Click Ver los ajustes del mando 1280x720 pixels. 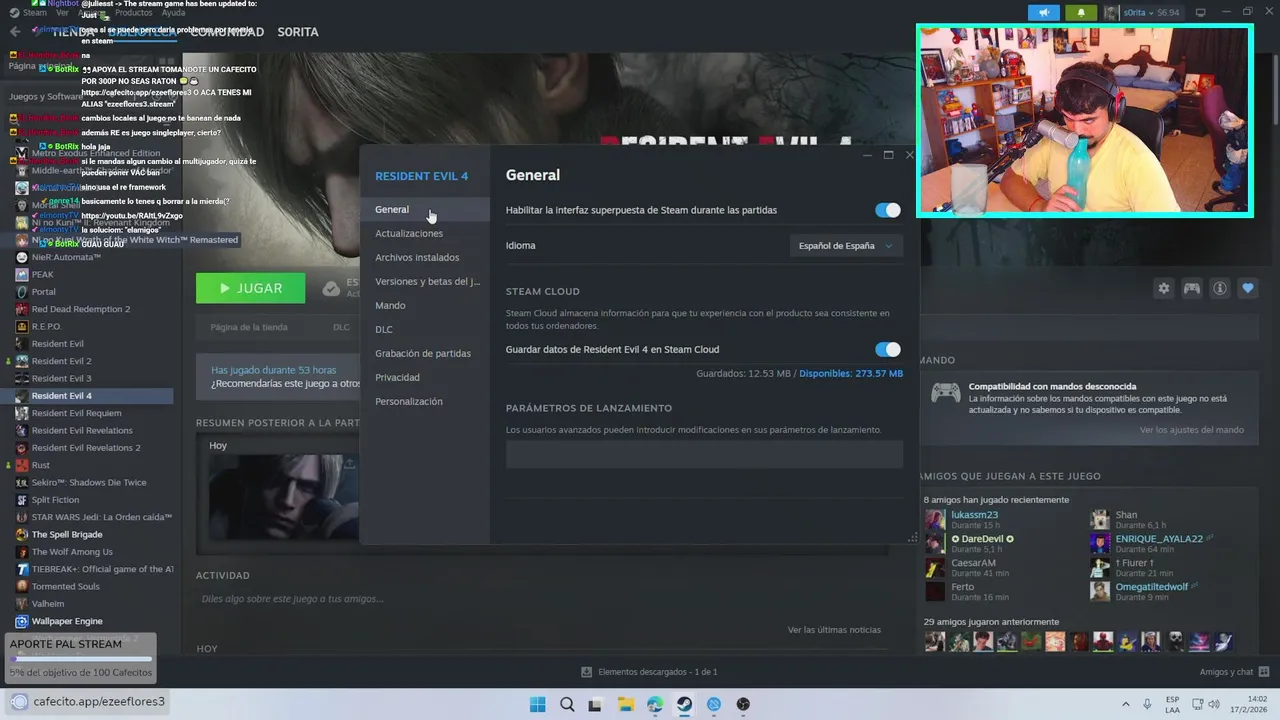(x=1192, y=430)
